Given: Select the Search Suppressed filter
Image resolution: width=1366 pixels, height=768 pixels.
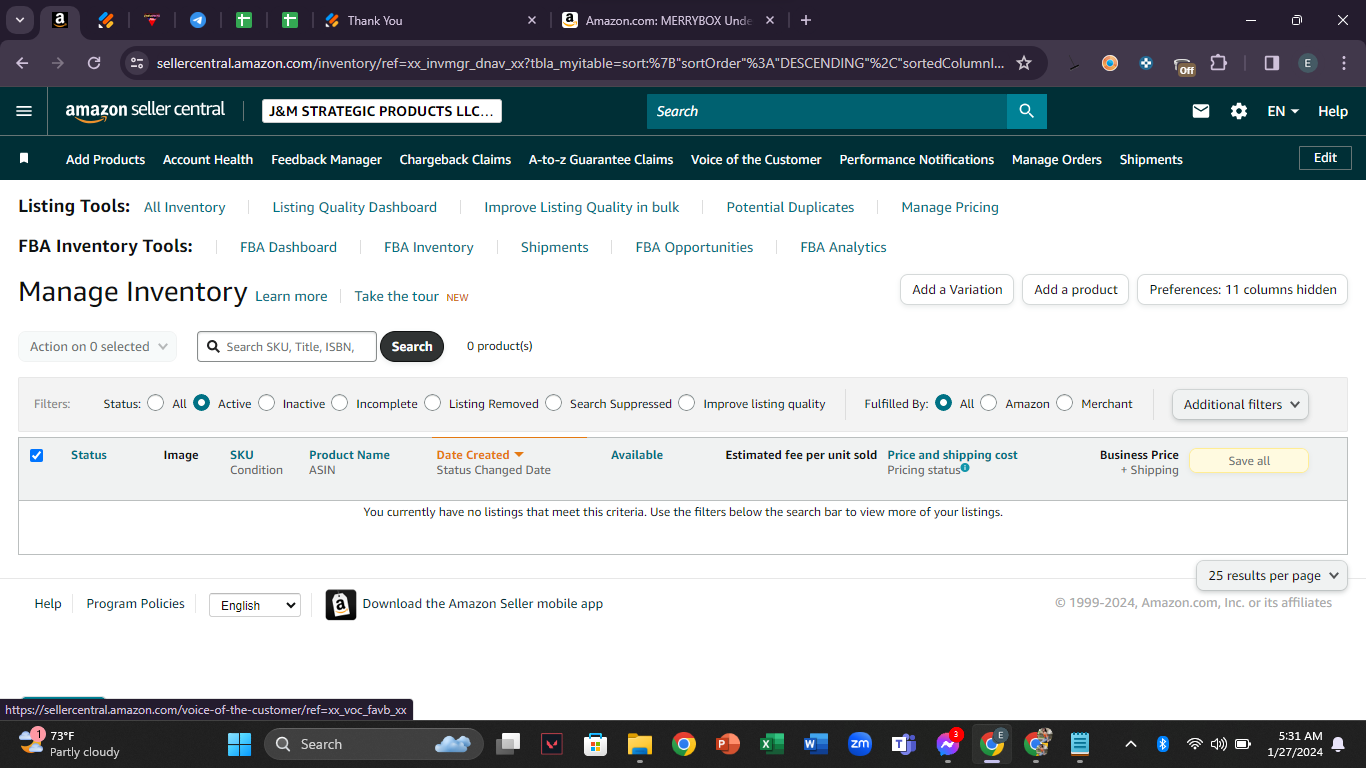Looking at the screenshot, I should (554, 403).
